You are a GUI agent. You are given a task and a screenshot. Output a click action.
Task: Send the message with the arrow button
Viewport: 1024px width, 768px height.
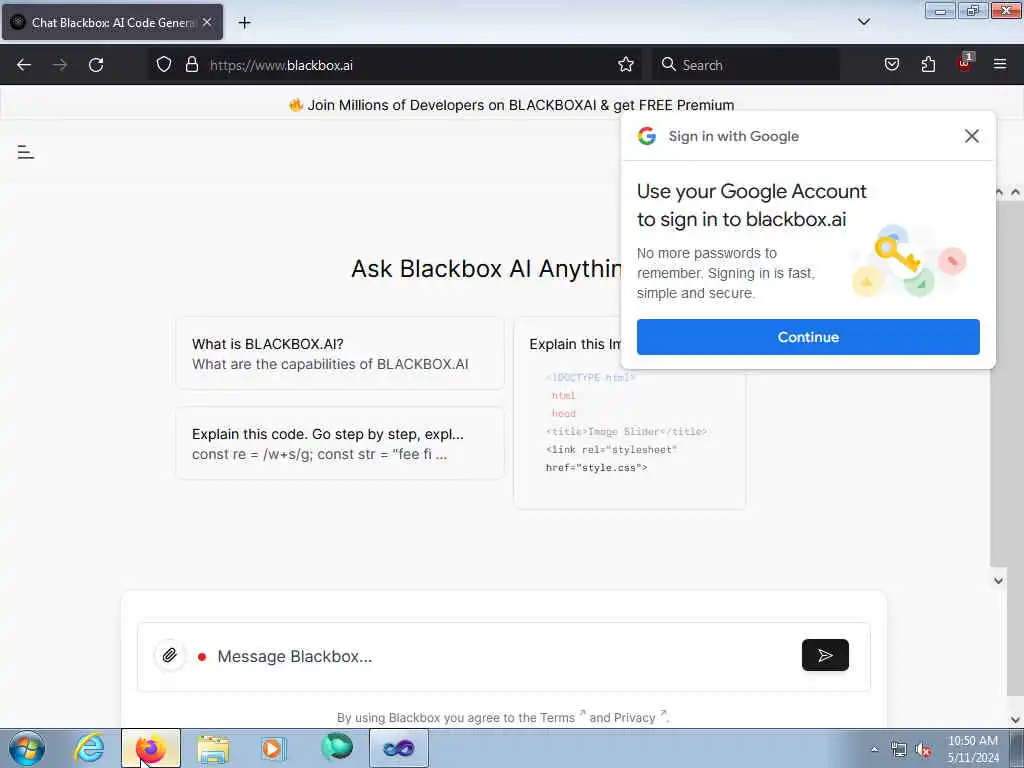pyautogui.click(x=825, y=655)
